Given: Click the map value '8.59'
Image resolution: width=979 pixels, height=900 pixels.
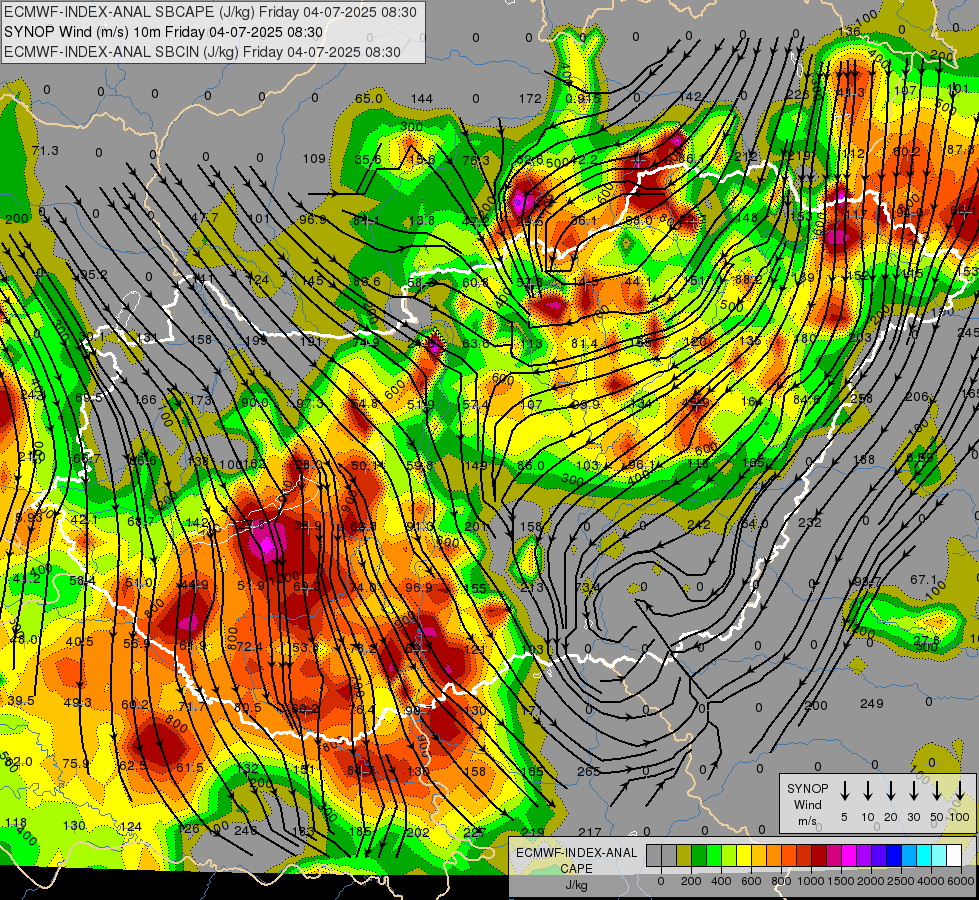Looking at the screenshot, I should [x=920, y=457].
